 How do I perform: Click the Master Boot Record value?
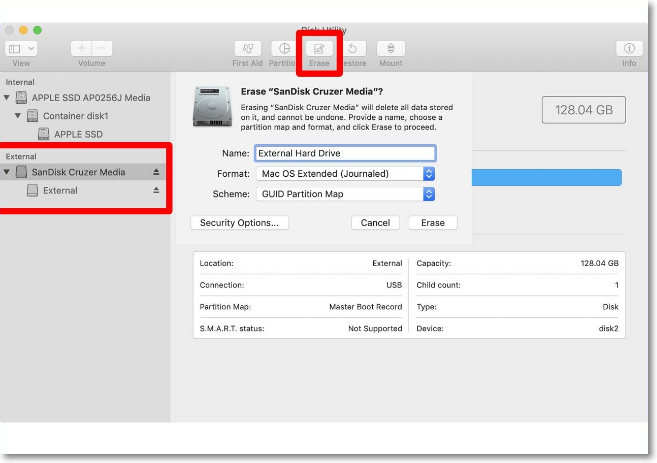click(365, 307)
